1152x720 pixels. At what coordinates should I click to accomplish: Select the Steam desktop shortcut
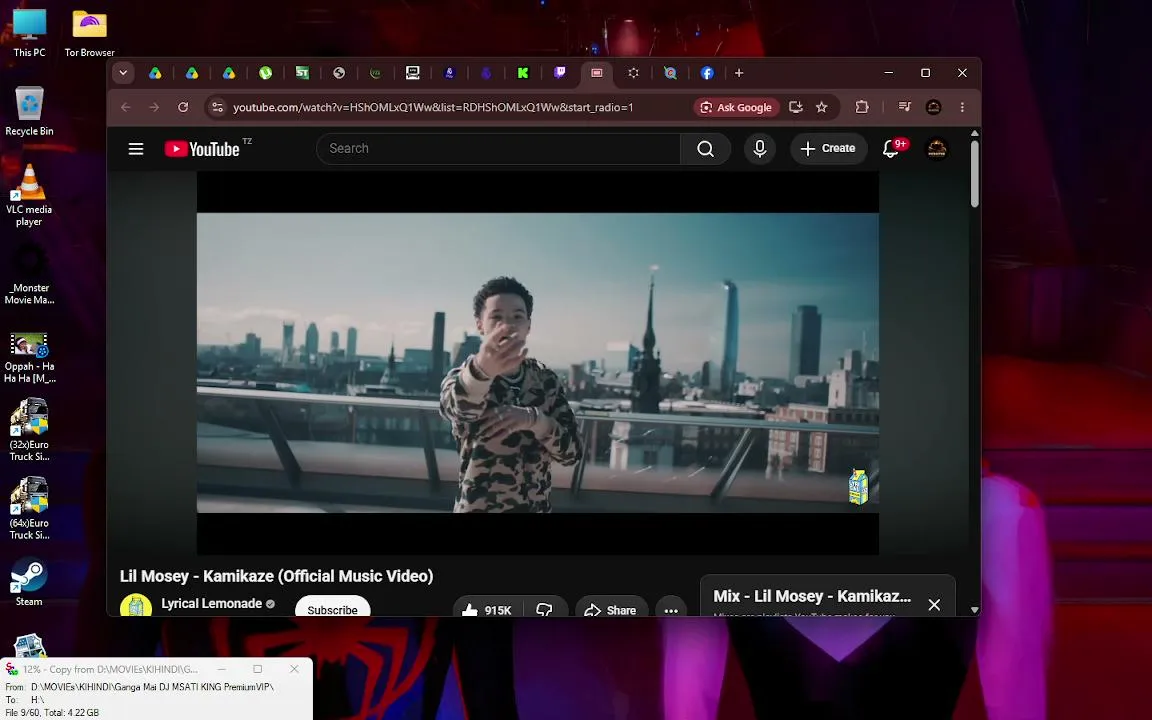pos(29,583)
